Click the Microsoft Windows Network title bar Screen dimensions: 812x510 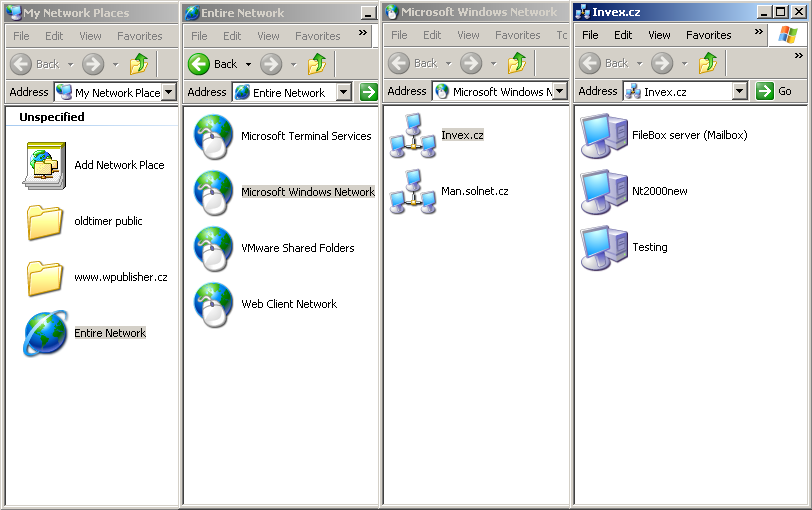[476, 12]
